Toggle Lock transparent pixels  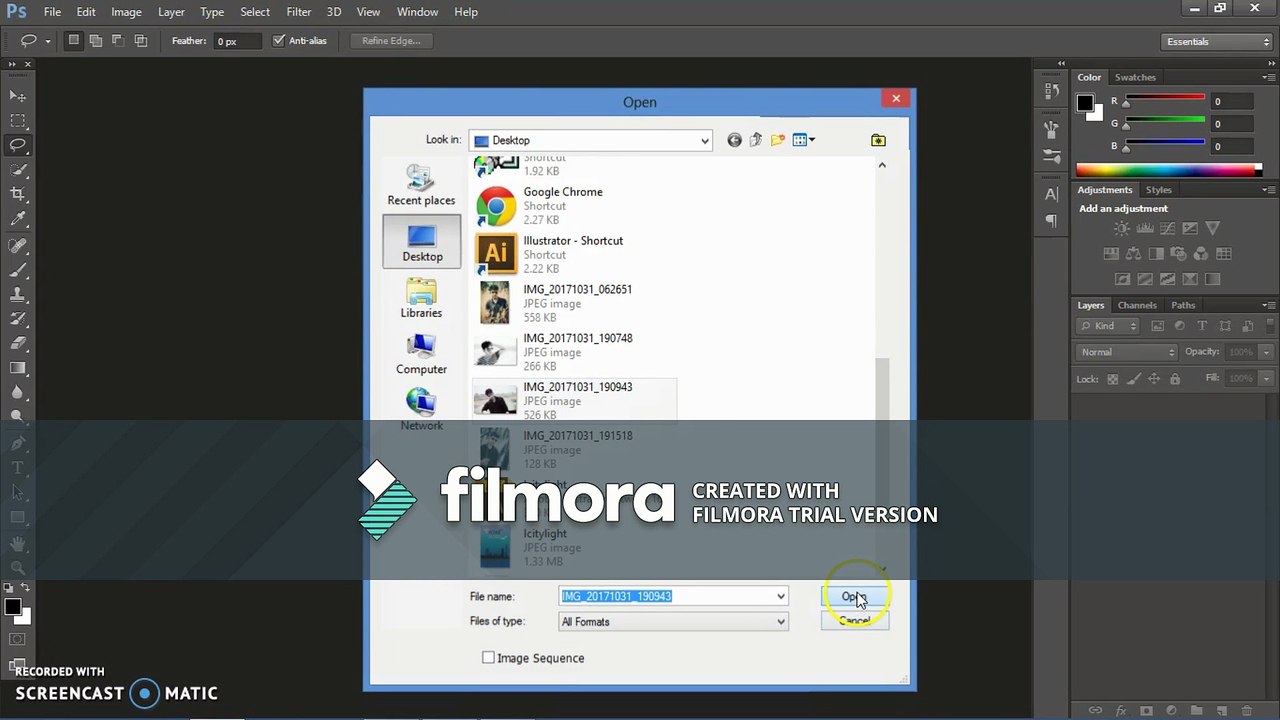tap(1113, 379)
